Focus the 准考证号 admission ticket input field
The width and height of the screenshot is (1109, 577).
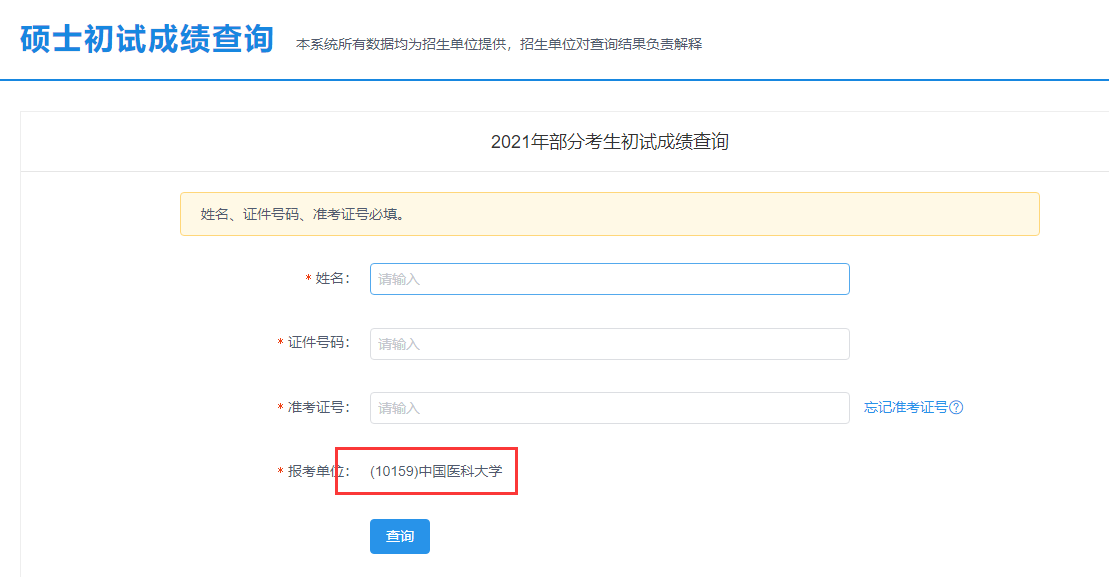(x=610, y=407)
